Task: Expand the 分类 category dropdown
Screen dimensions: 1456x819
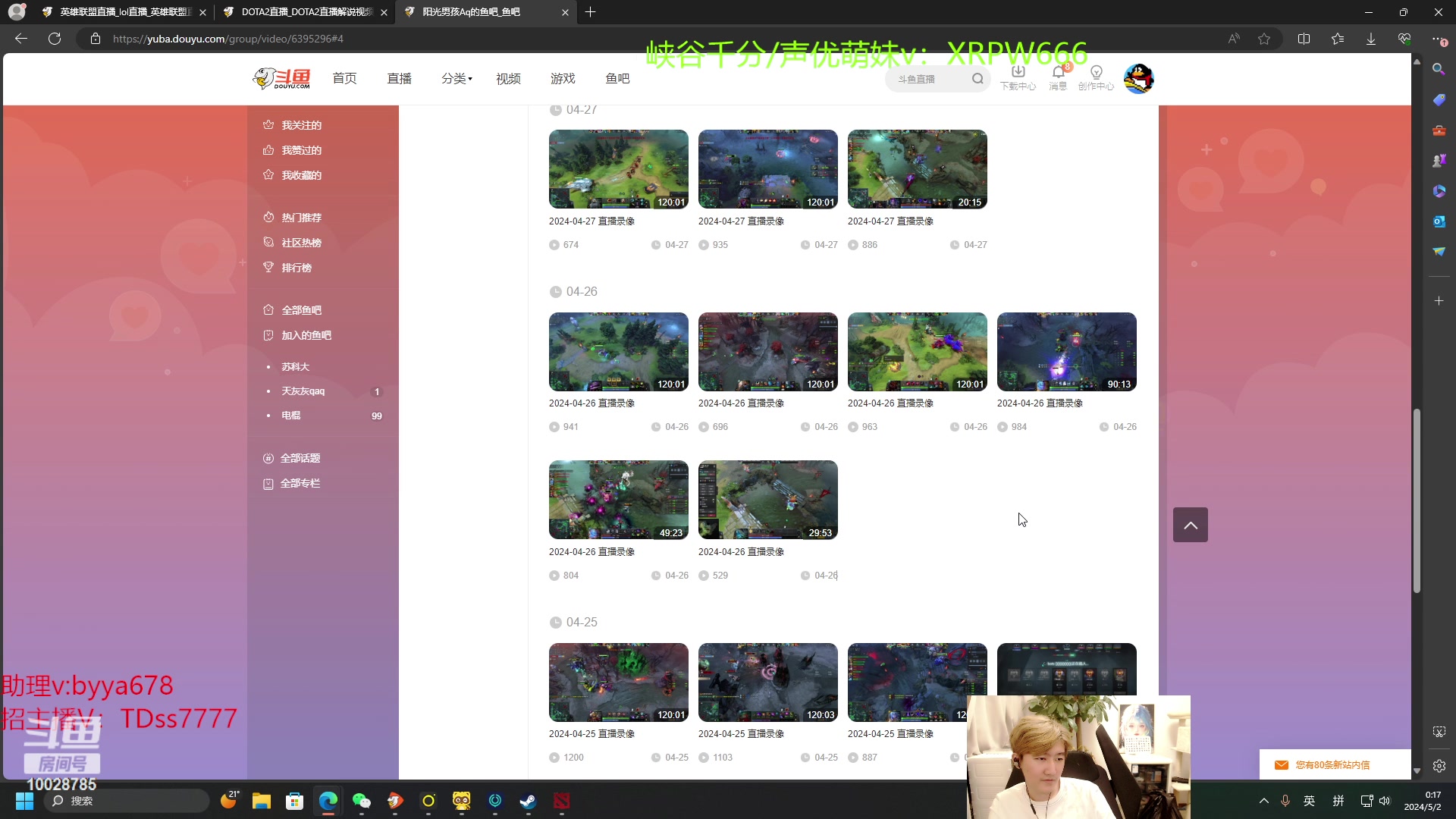Action: (457, 78)
